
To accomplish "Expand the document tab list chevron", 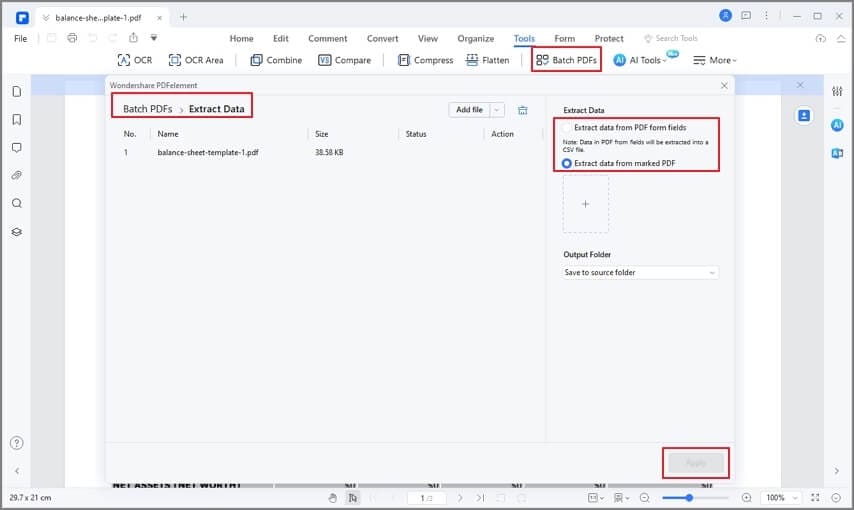I will 46,17.
